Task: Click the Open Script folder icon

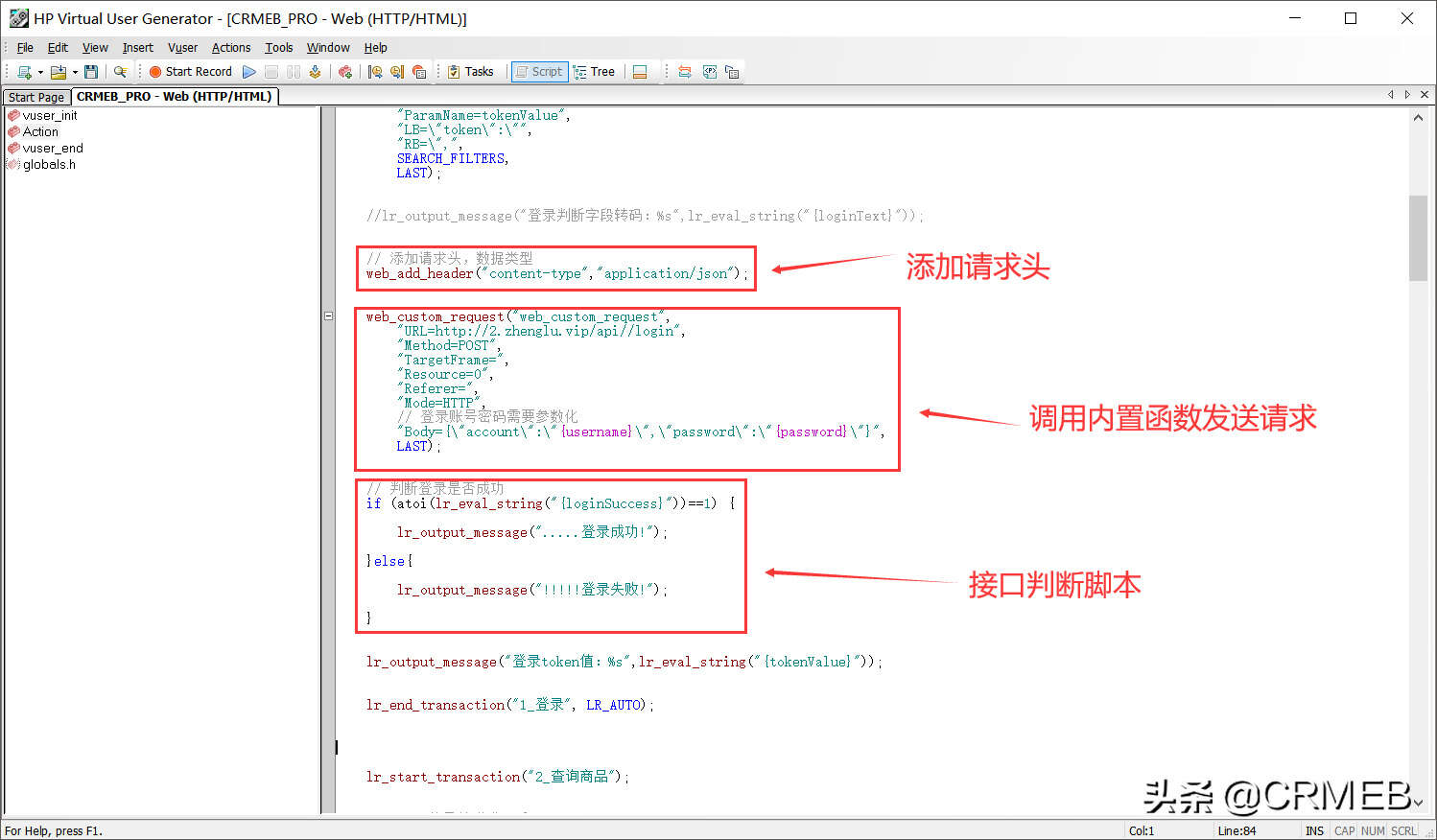Action: click(59, 72)
